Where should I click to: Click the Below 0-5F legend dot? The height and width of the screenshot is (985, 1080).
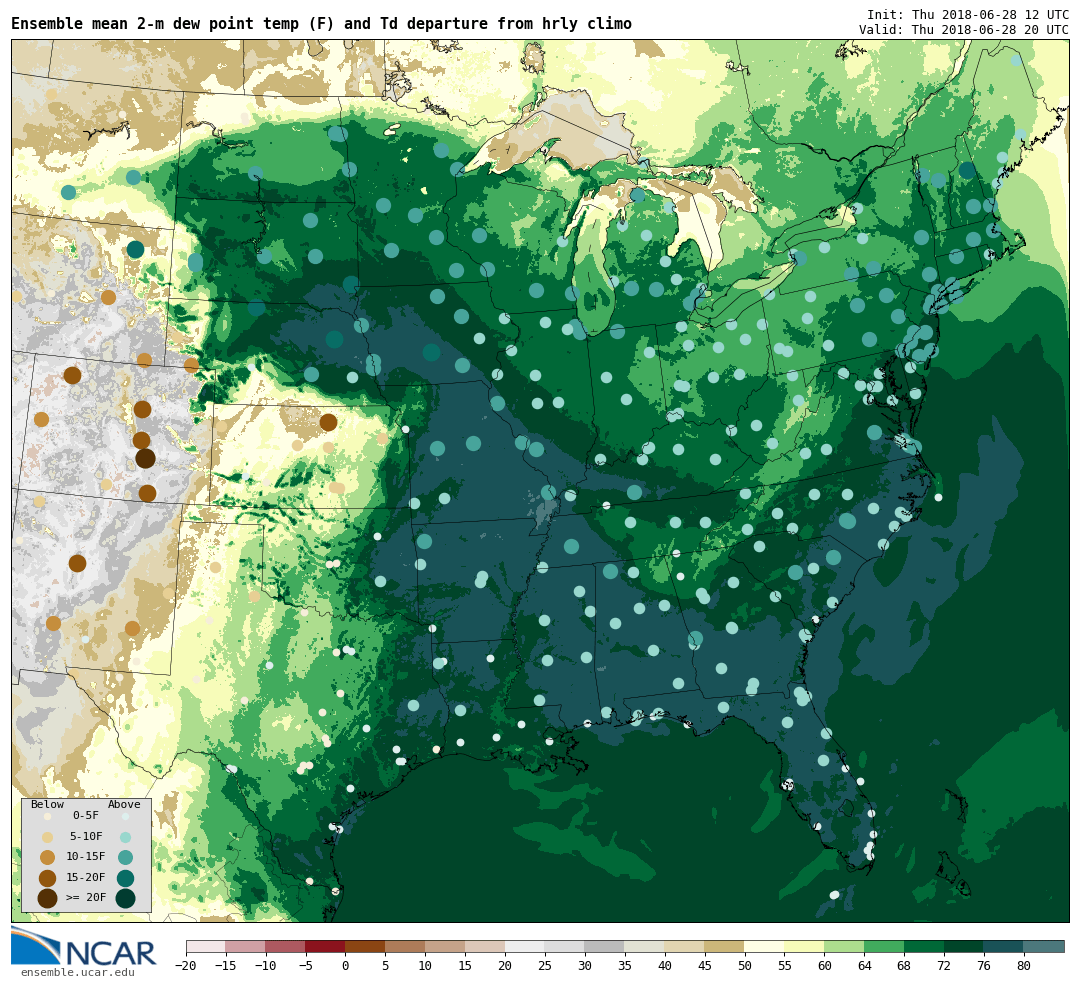click(x=48, y=816)
